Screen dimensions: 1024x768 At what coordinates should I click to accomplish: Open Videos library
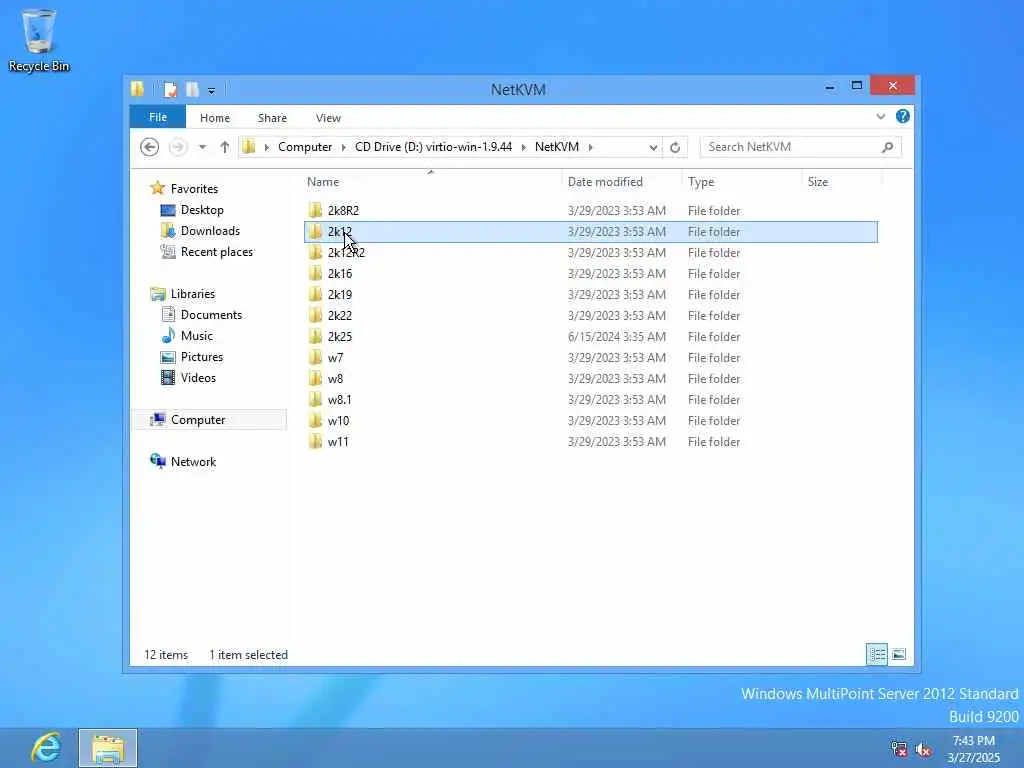click(198, 377)
